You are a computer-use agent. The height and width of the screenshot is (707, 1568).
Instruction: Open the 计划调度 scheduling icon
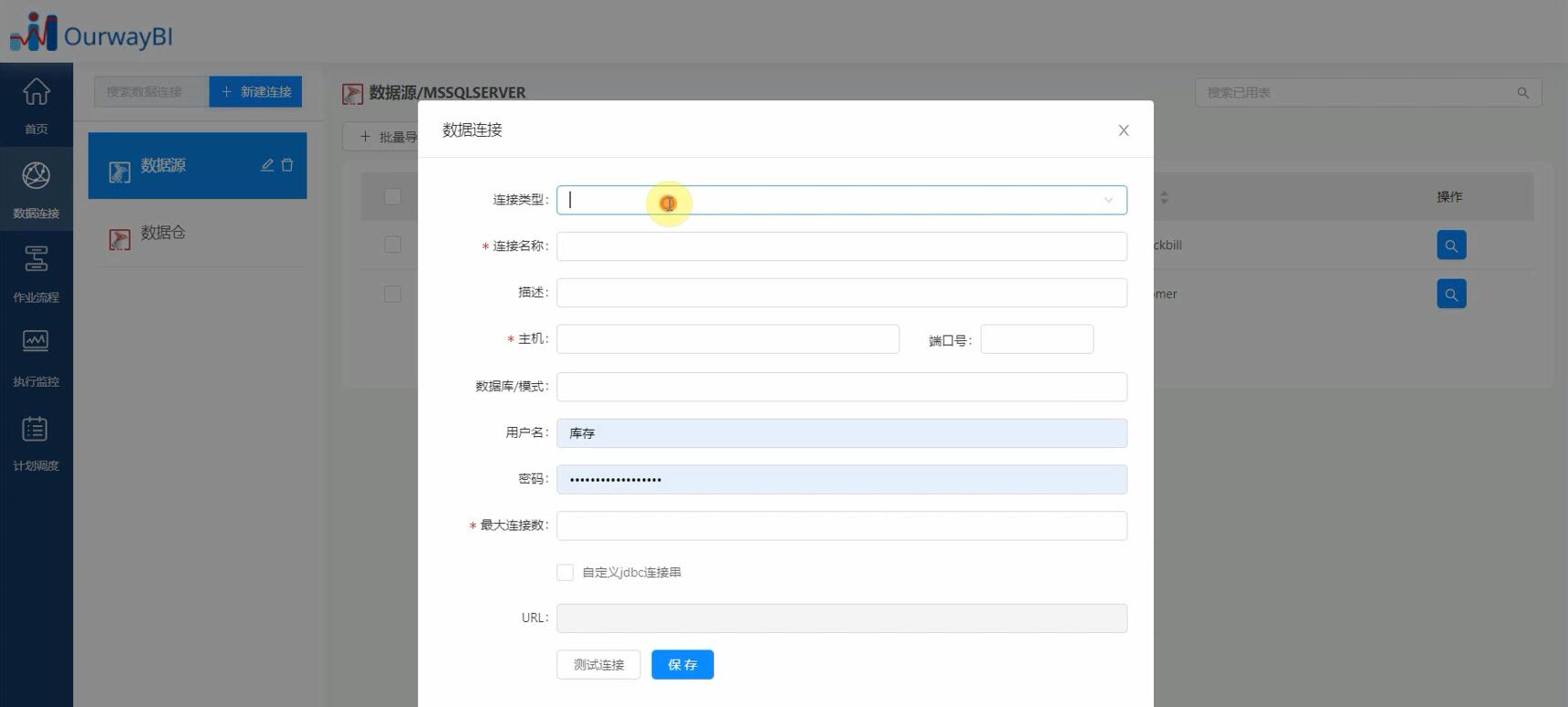point(36,441)
